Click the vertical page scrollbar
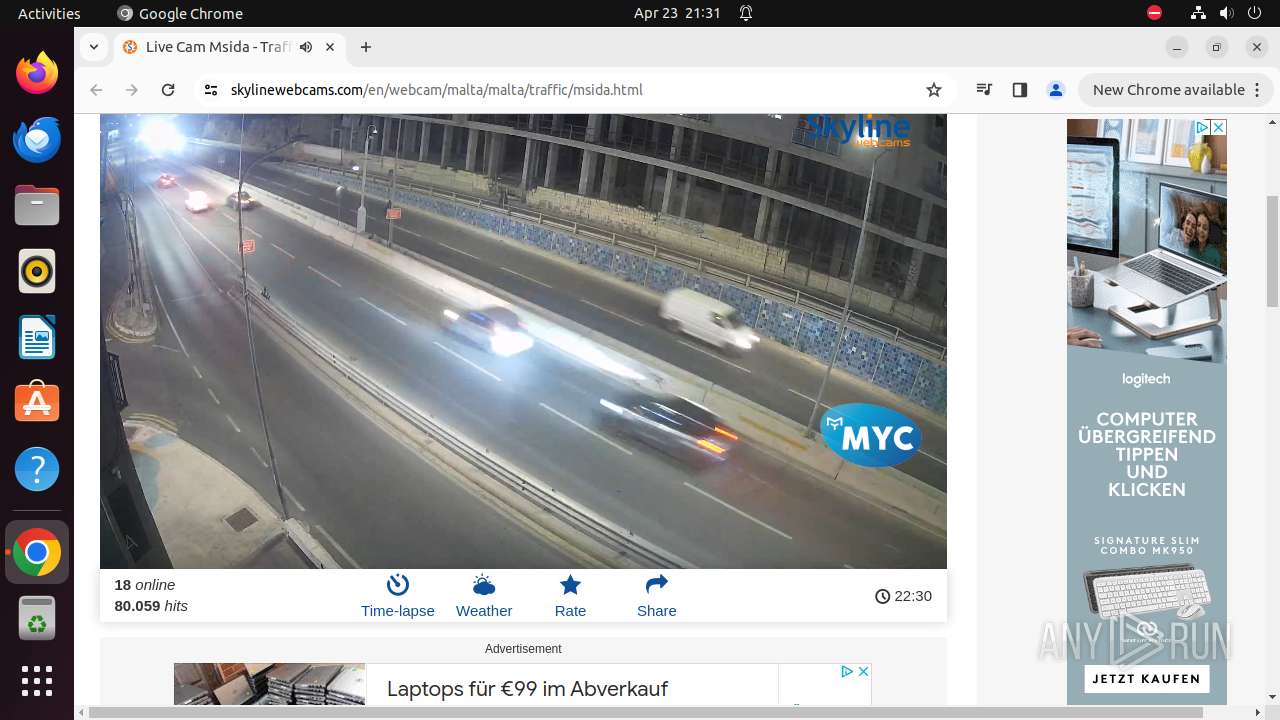Viewport: 1280px width, 720px height. pyautogui.click(x=1272, y=250)
